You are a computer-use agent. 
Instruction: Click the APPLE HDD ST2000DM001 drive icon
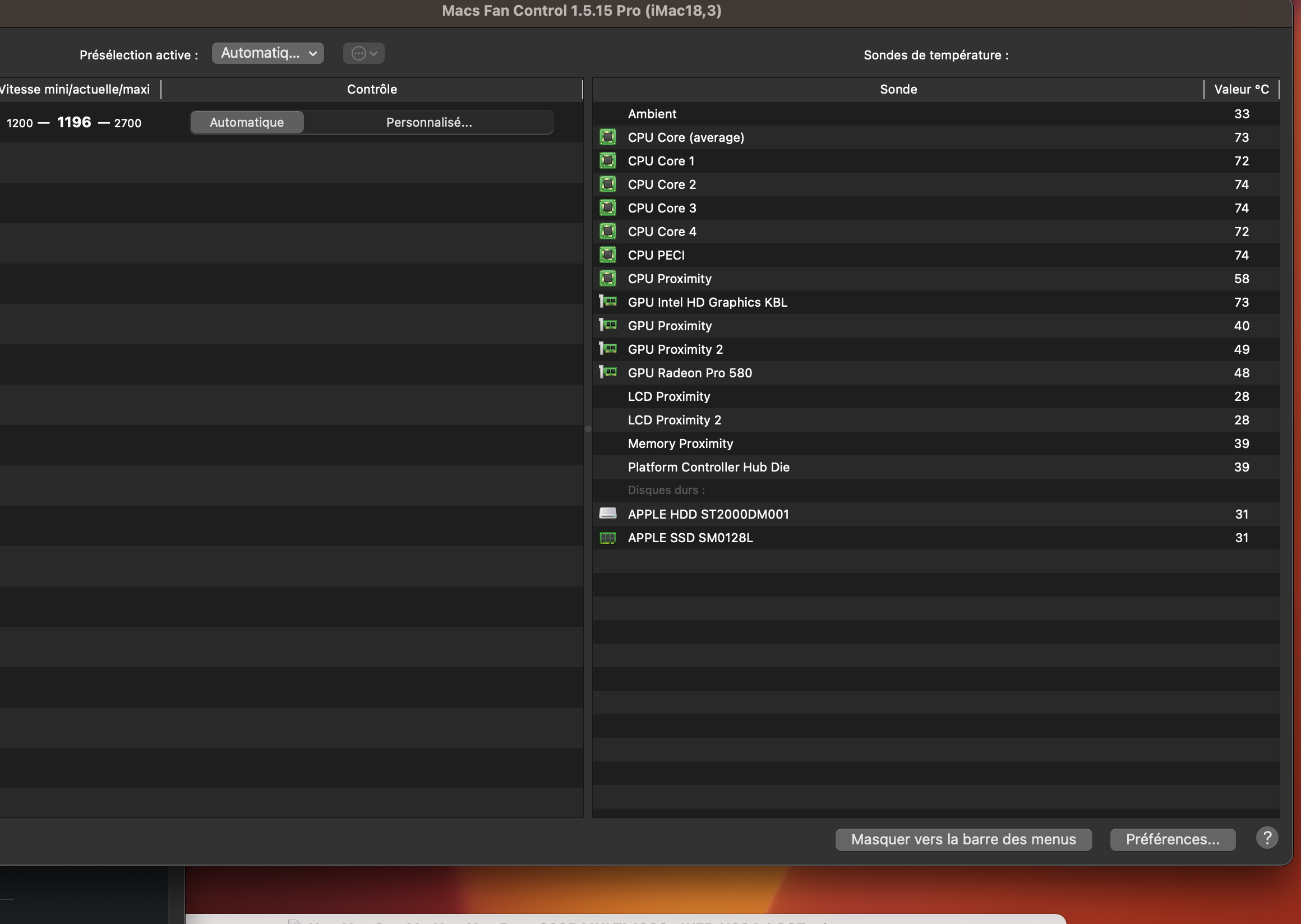pos(607,513)
